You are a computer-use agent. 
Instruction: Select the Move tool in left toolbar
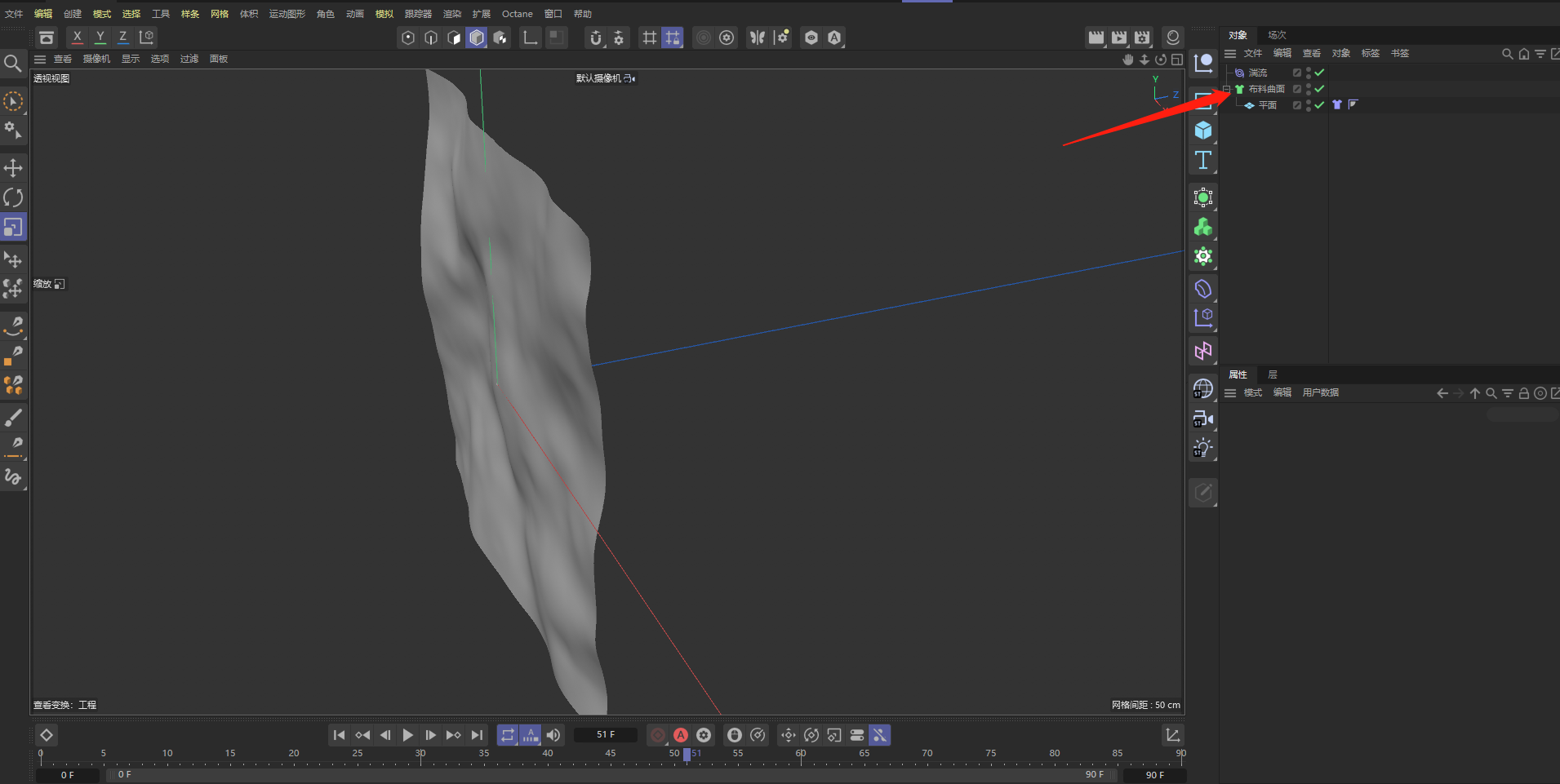click(x=13, y=168)
